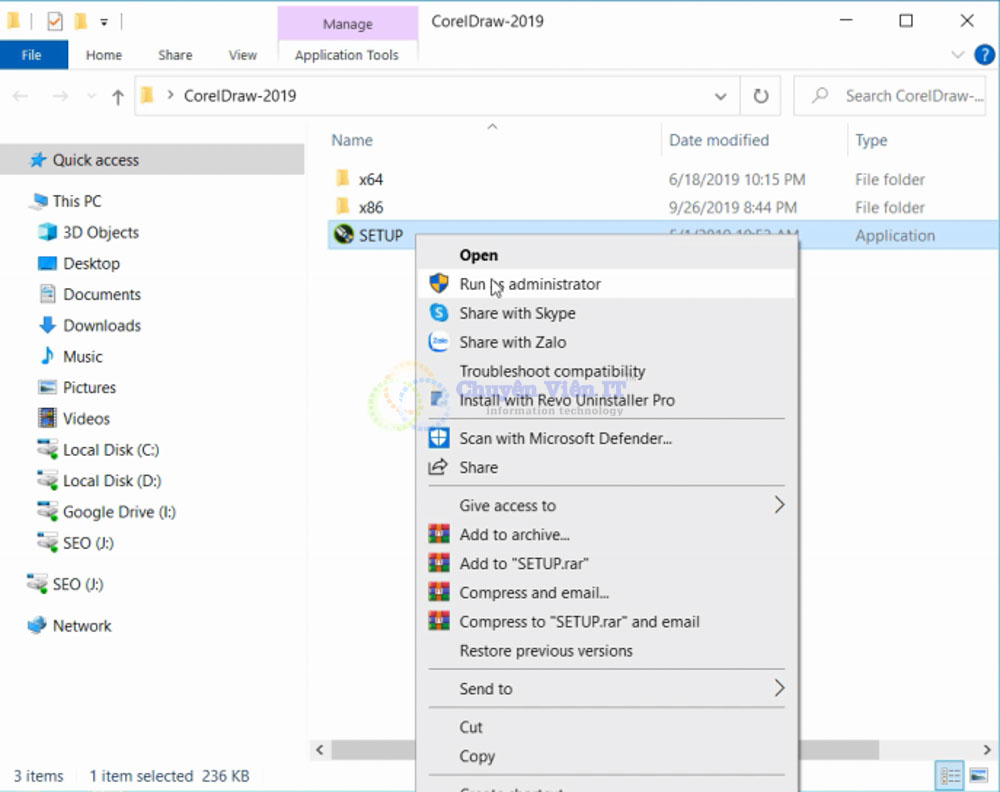Click the Microsoft Defender shield icon
This screenshot has width=1000, height=792.
tap(439, 438)
